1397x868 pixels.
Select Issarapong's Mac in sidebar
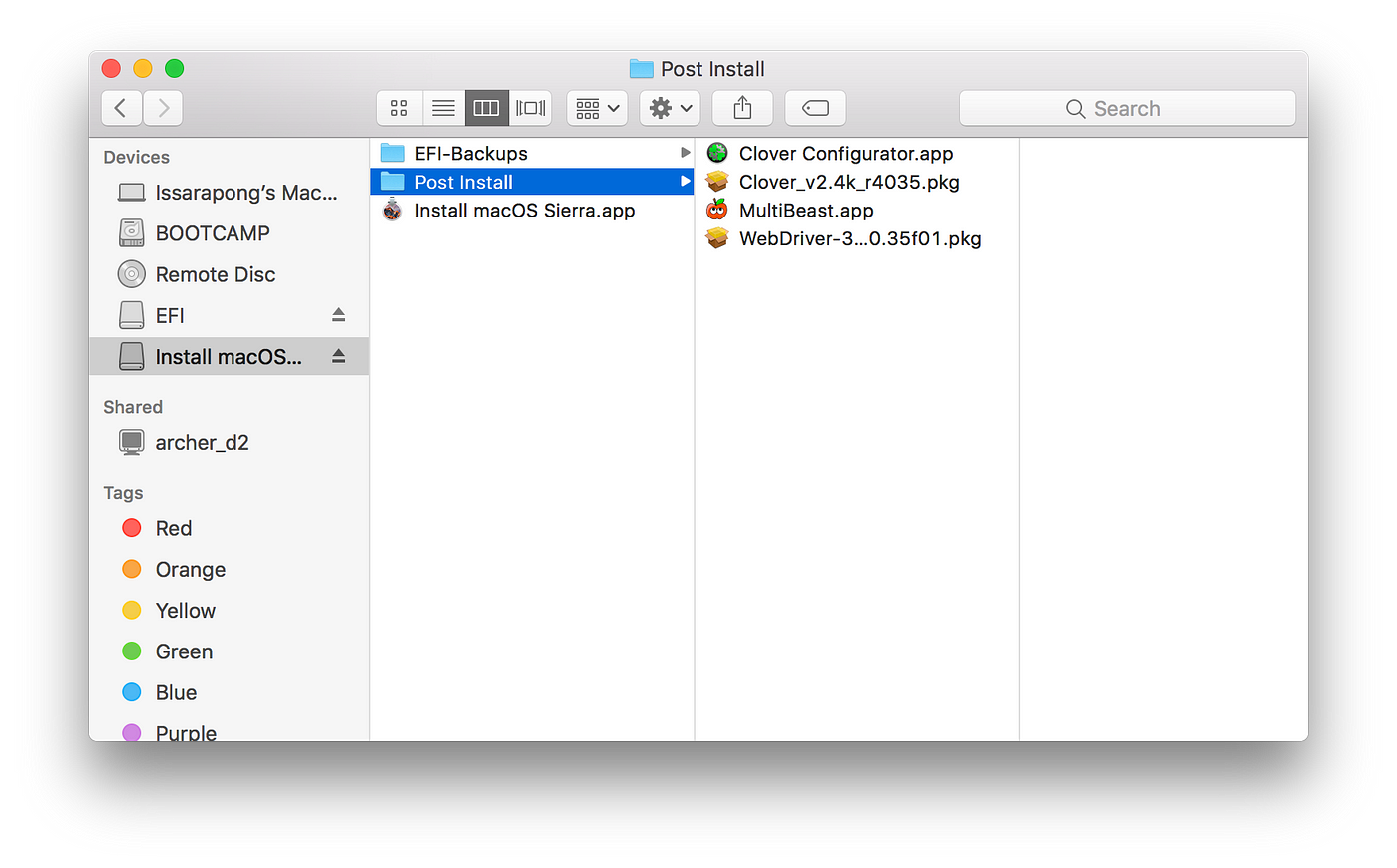229,193
